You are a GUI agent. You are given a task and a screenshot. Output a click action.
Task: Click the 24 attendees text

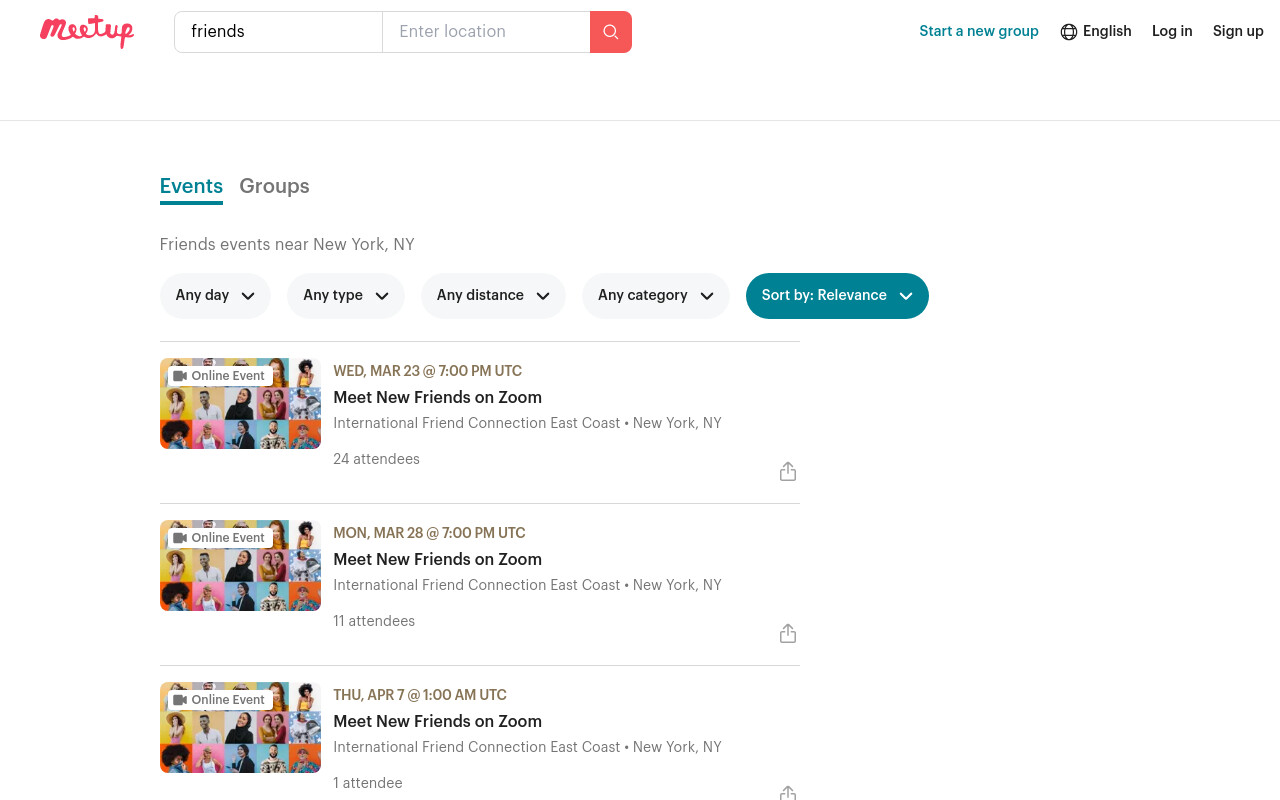coord(376,460)
